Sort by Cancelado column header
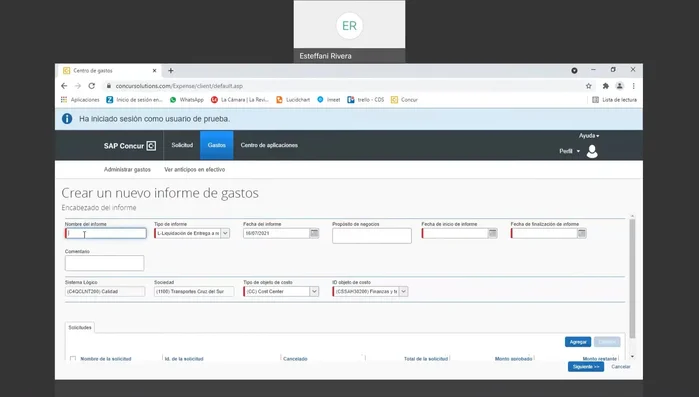The image size is (699, 397). coord(295,359)
